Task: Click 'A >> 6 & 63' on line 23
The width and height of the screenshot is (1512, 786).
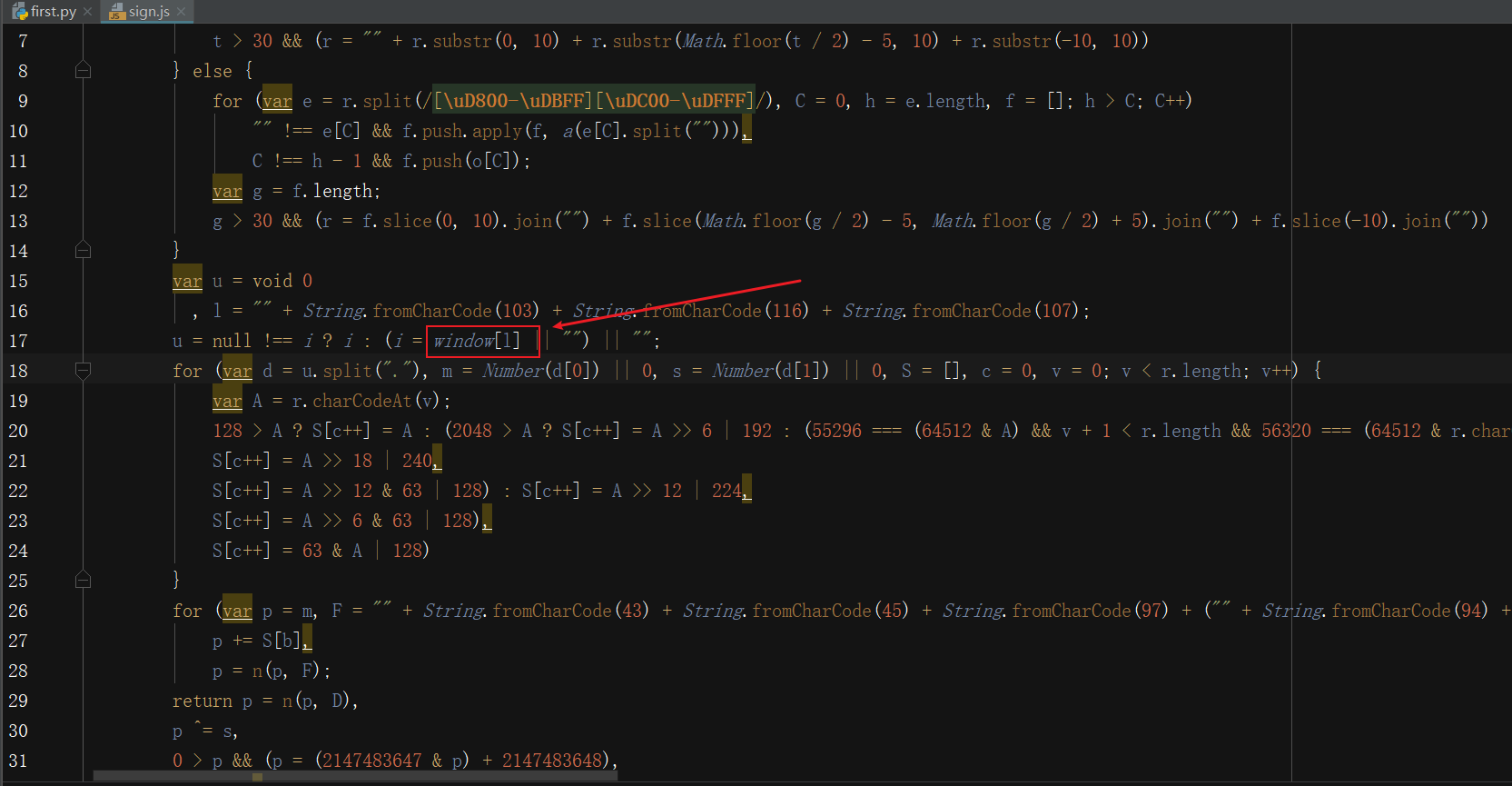Action: click(x=357, y=521)
